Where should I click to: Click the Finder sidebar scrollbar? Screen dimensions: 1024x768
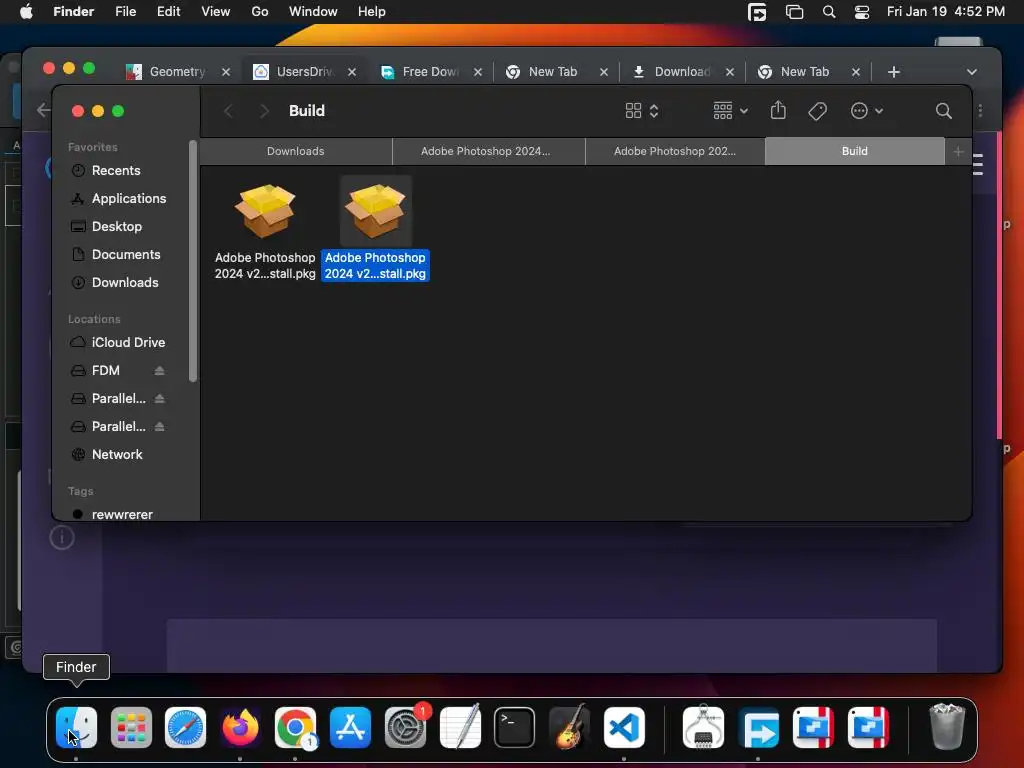click(x=193, y=261)
